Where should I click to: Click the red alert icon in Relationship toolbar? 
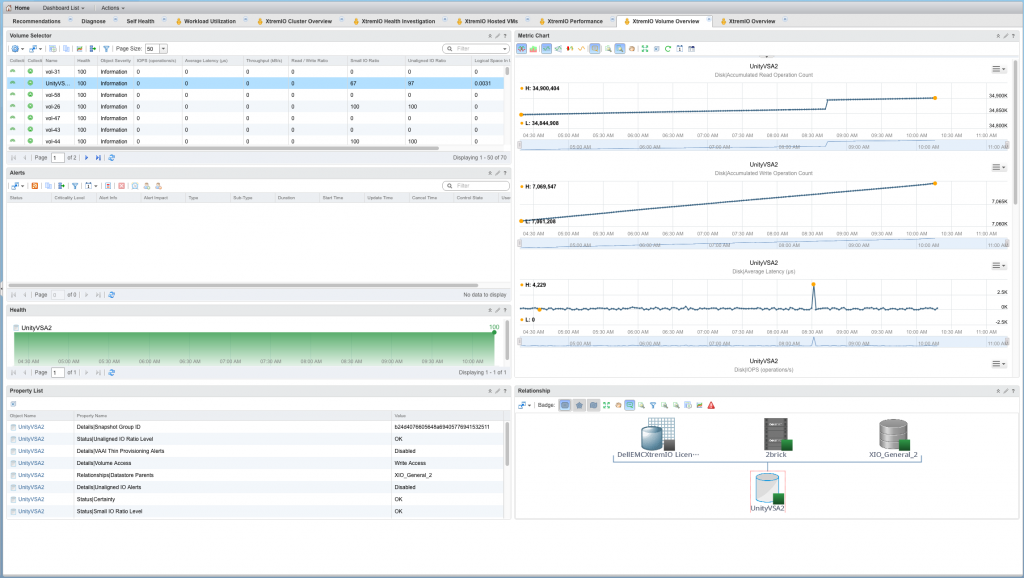click(711, 405)
